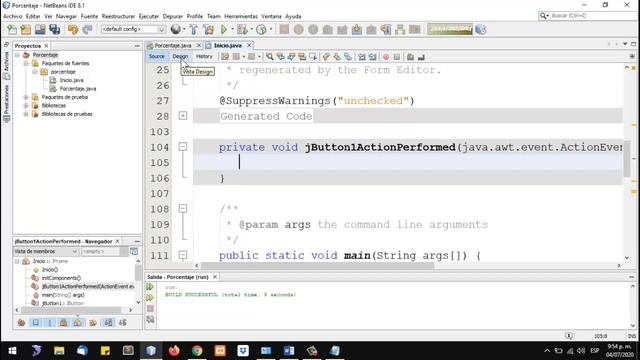Click the New File toolbar icon
This screenshot has width=640, height=360.
[x=12, y=29]
